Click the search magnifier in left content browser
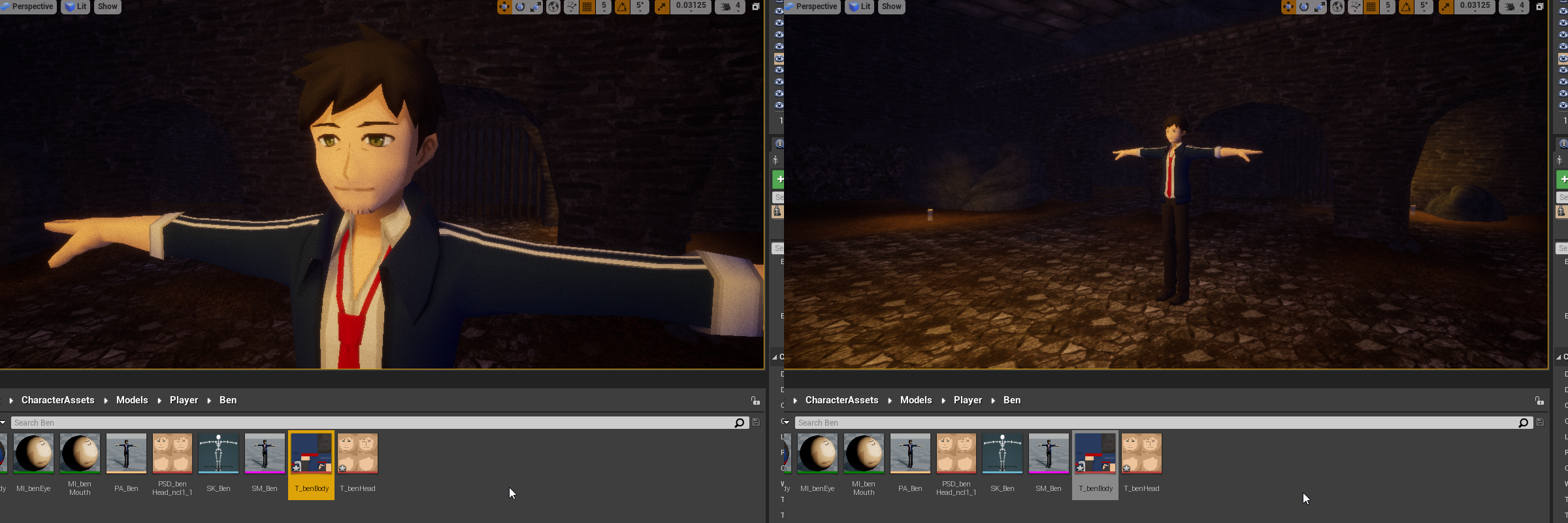The height and width of the screenshot is (523, 1568). [740, 423]
